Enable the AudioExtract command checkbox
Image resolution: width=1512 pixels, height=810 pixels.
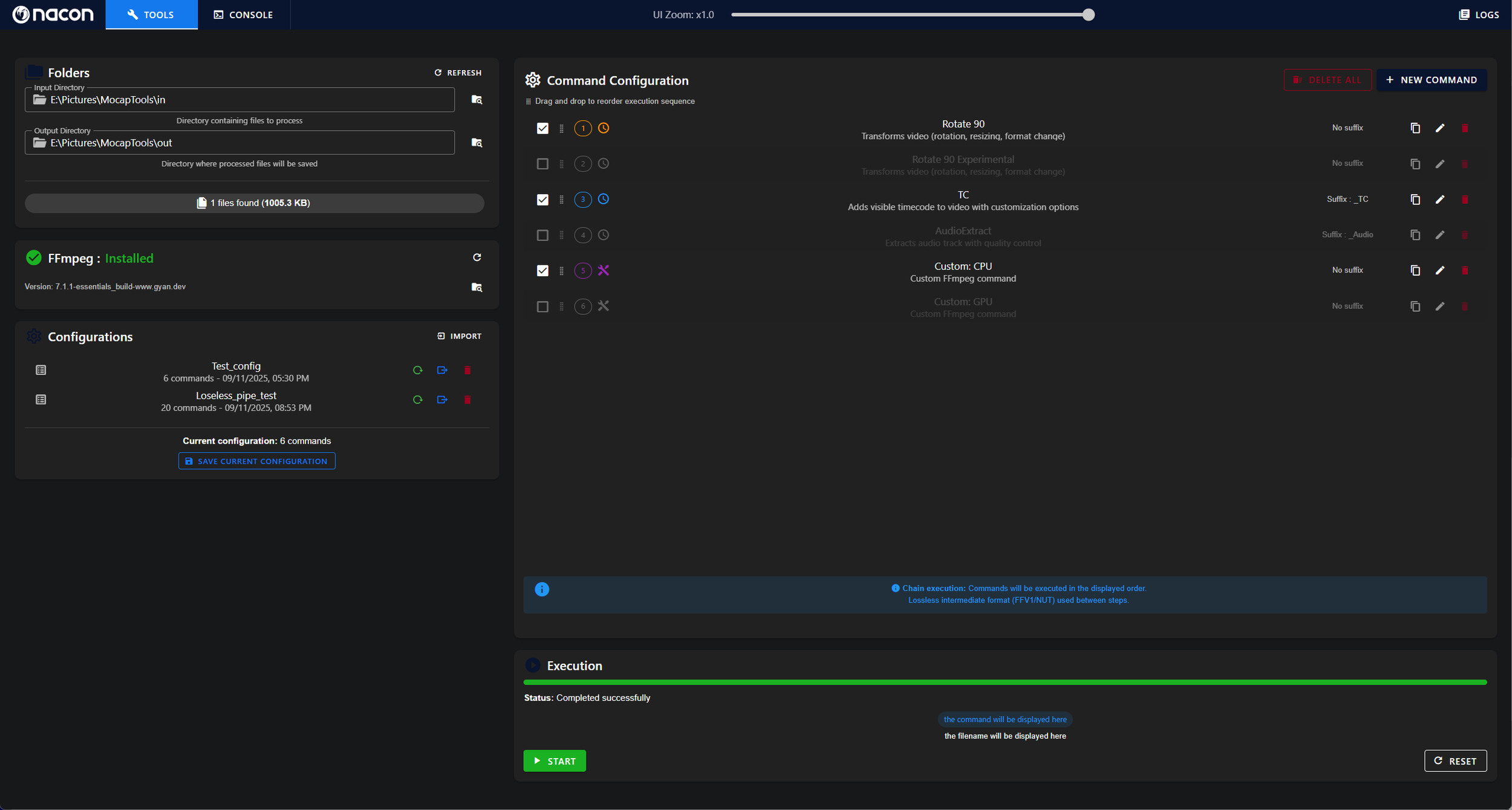tap(543, 235)
